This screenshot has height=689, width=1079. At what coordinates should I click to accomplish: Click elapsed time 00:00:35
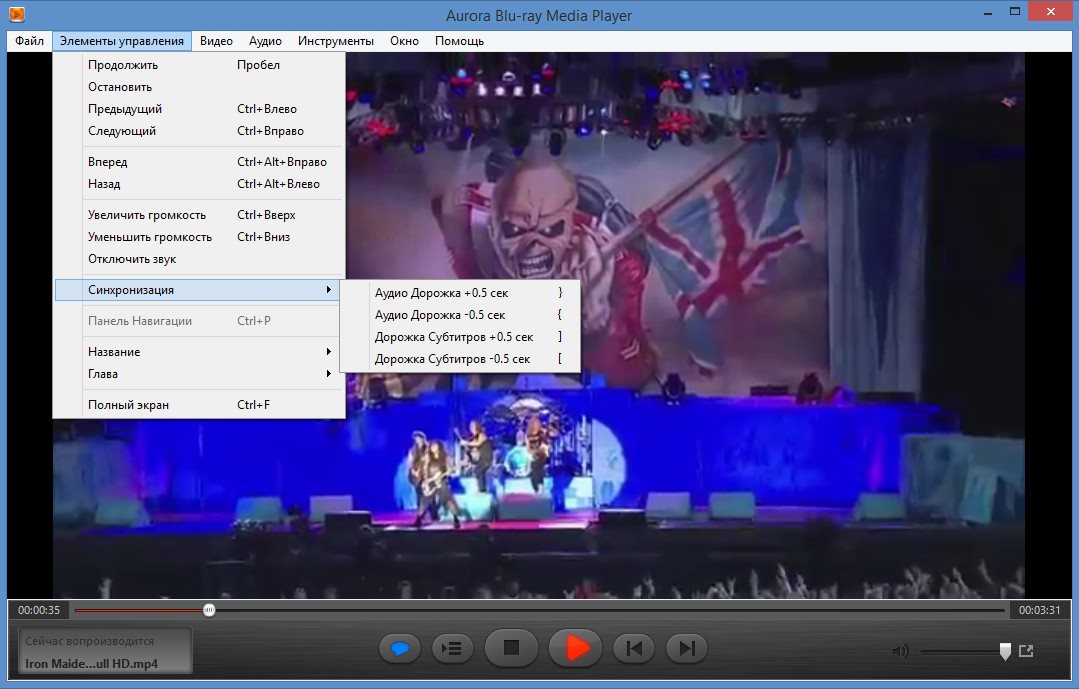click(39, 610)
